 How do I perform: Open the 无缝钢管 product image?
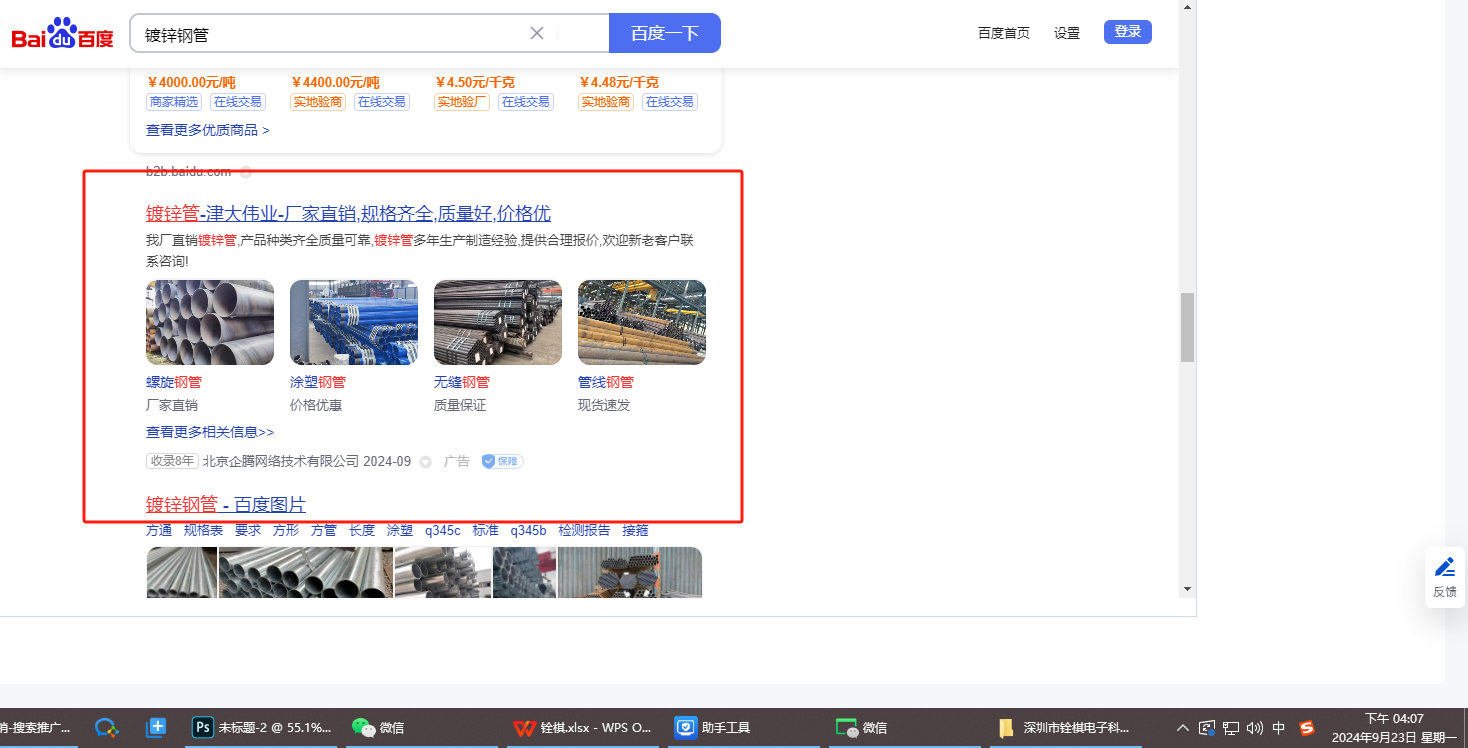[498, 322]
